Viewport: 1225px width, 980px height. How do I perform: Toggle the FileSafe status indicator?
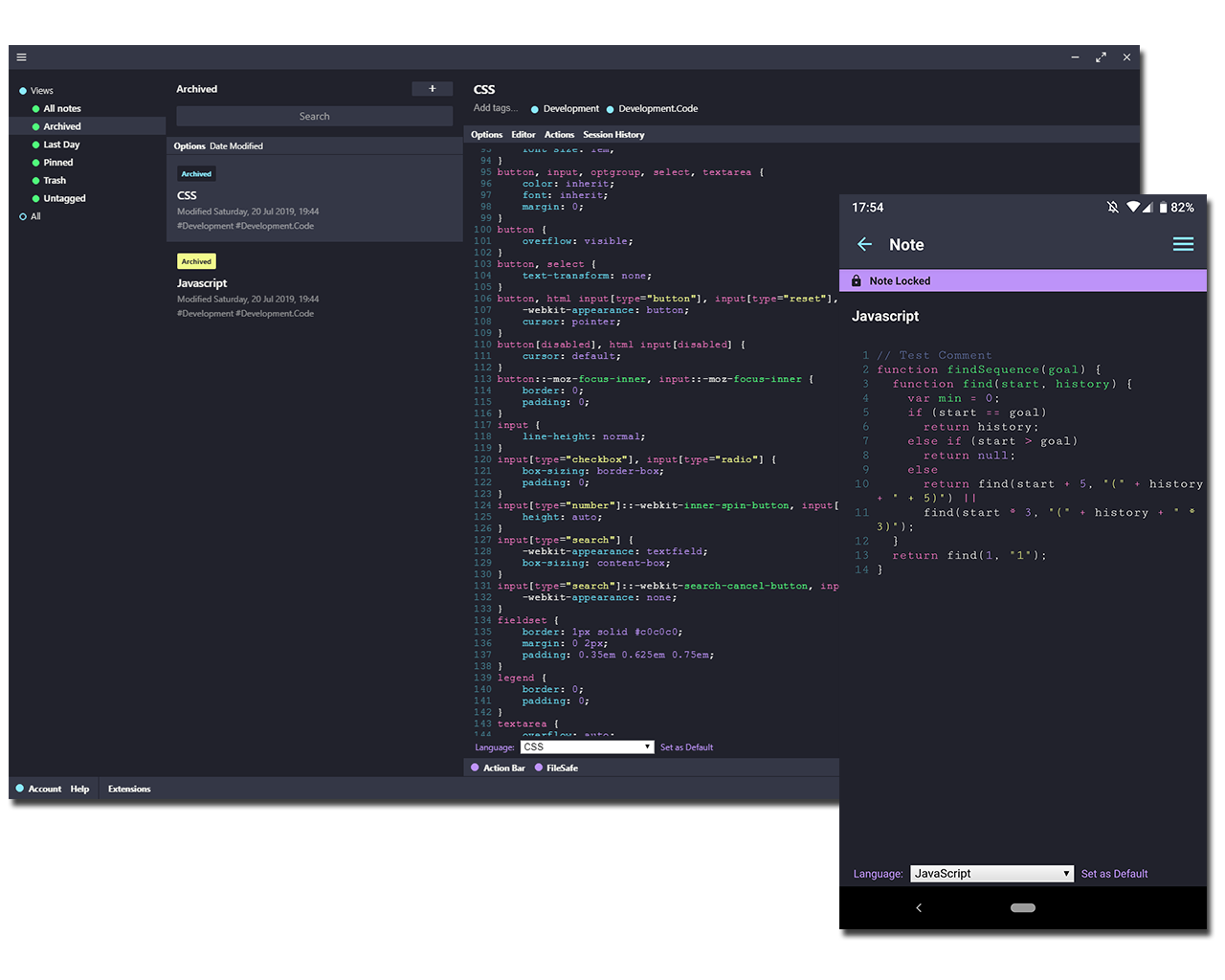(x=539, y=768)
